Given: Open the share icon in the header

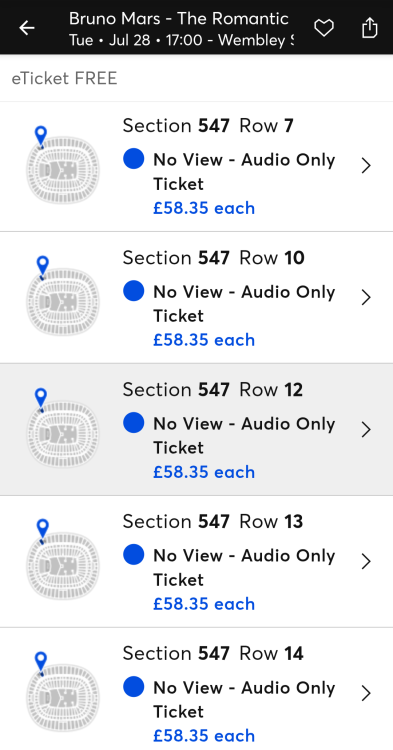Looking at the screenshot, I should pos(370,27).
